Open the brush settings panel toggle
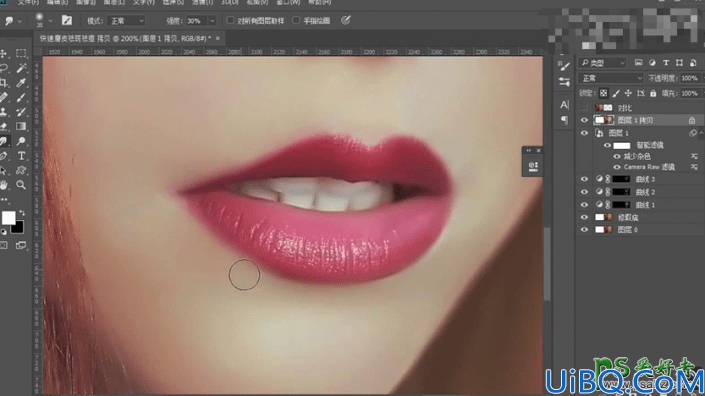 click(67, 20)
